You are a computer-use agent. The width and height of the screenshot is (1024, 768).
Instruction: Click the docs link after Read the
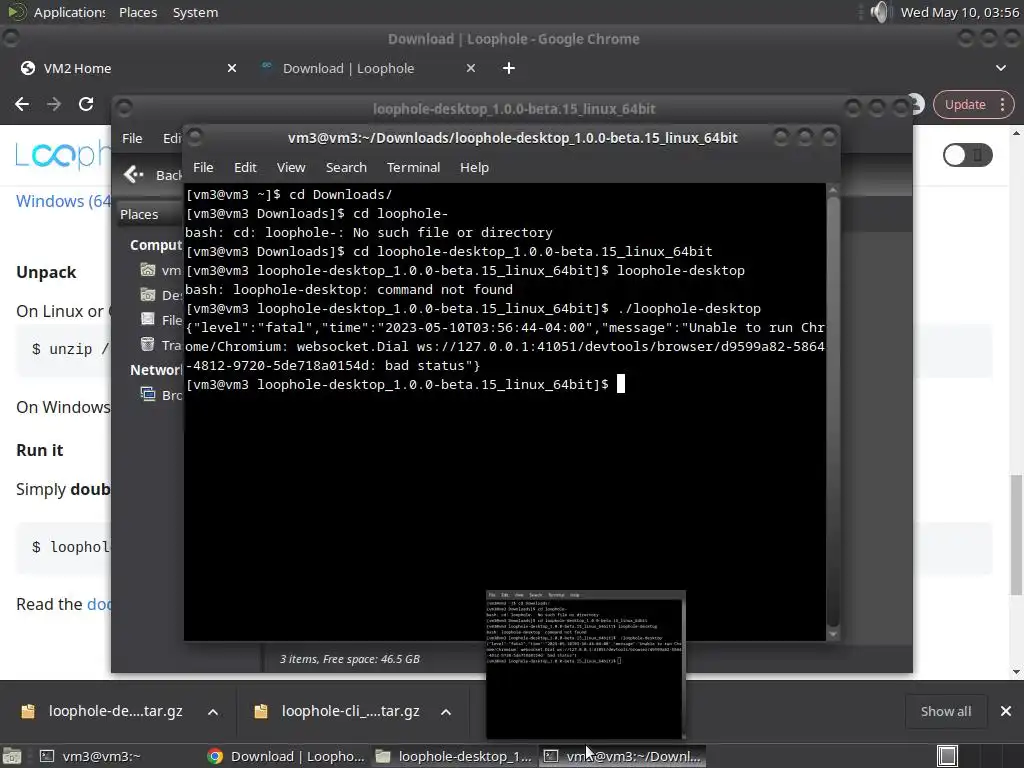(99, 605)
